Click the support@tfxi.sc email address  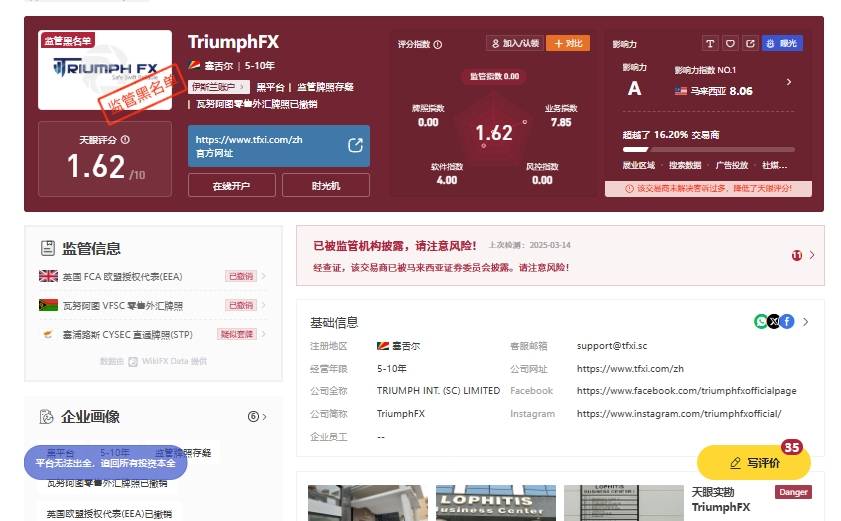point(612,346)
